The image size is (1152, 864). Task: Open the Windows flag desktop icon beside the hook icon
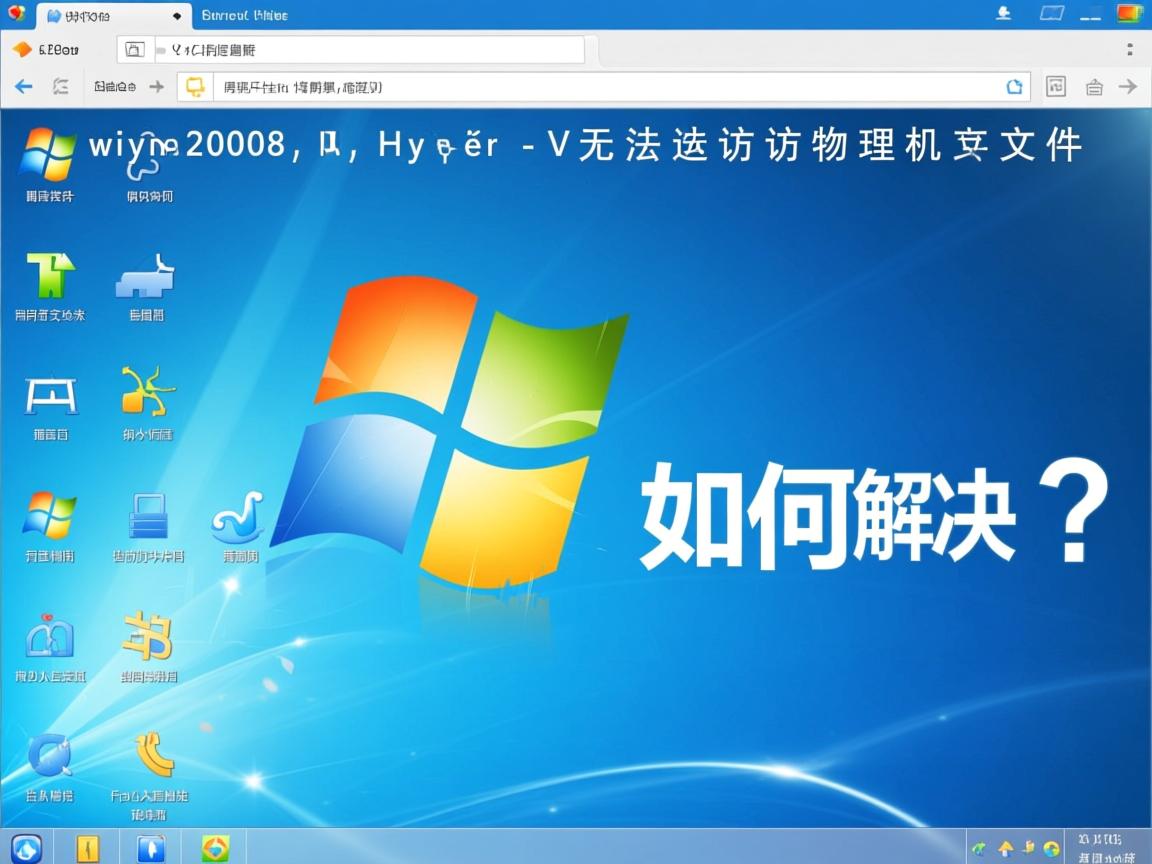pos(48,154)
